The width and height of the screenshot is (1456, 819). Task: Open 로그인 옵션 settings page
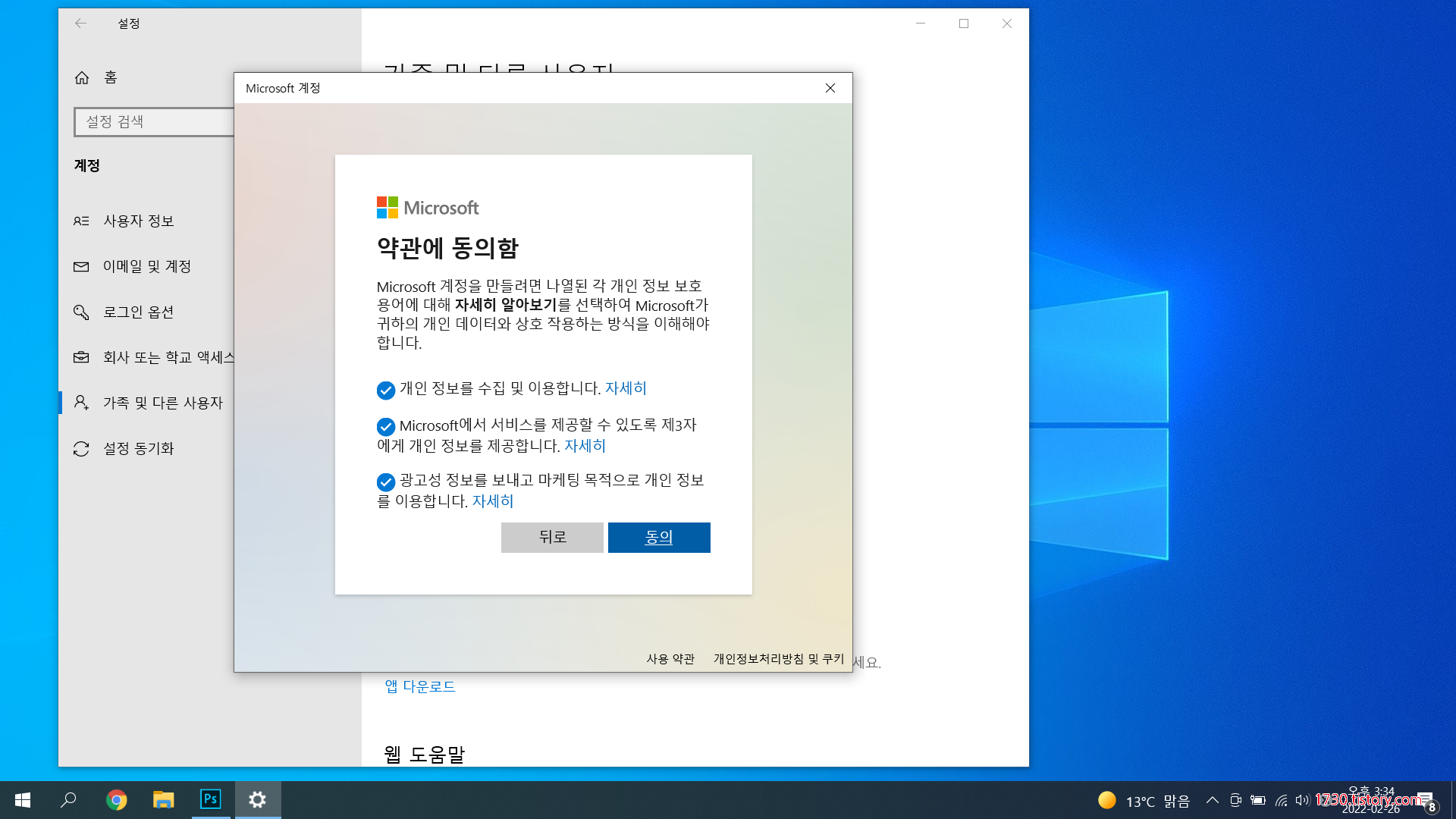click(x=139, y=312)
